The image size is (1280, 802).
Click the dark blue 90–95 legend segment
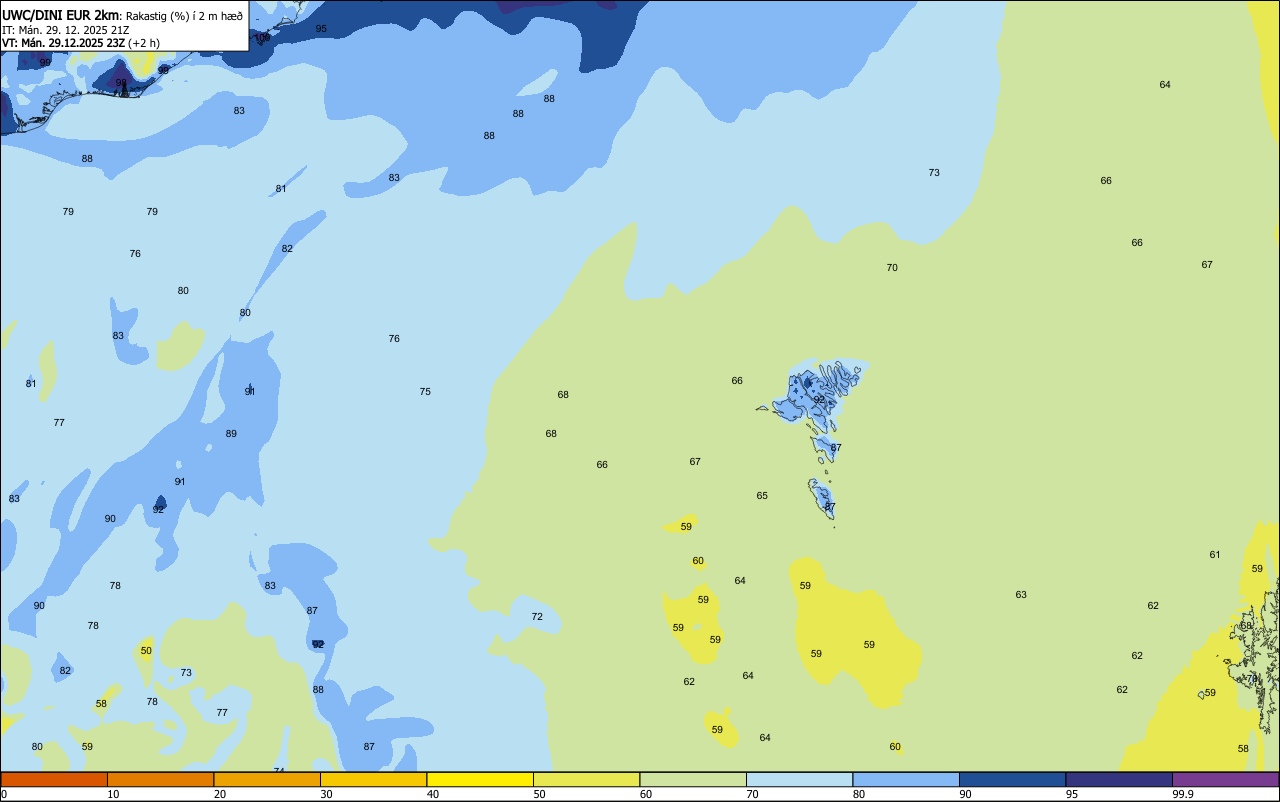click(1012, 779)
